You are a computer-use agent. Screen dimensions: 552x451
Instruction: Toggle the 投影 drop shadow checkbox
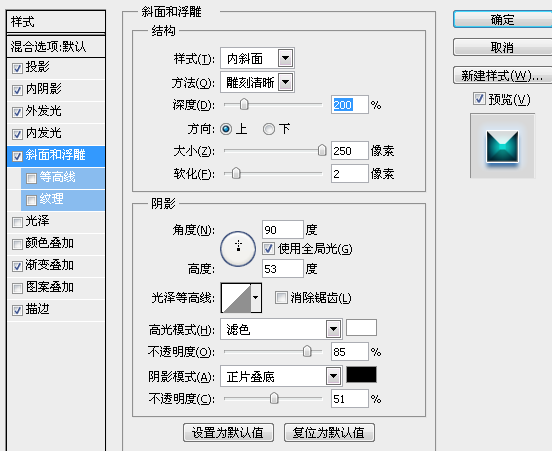coord(17,68)
